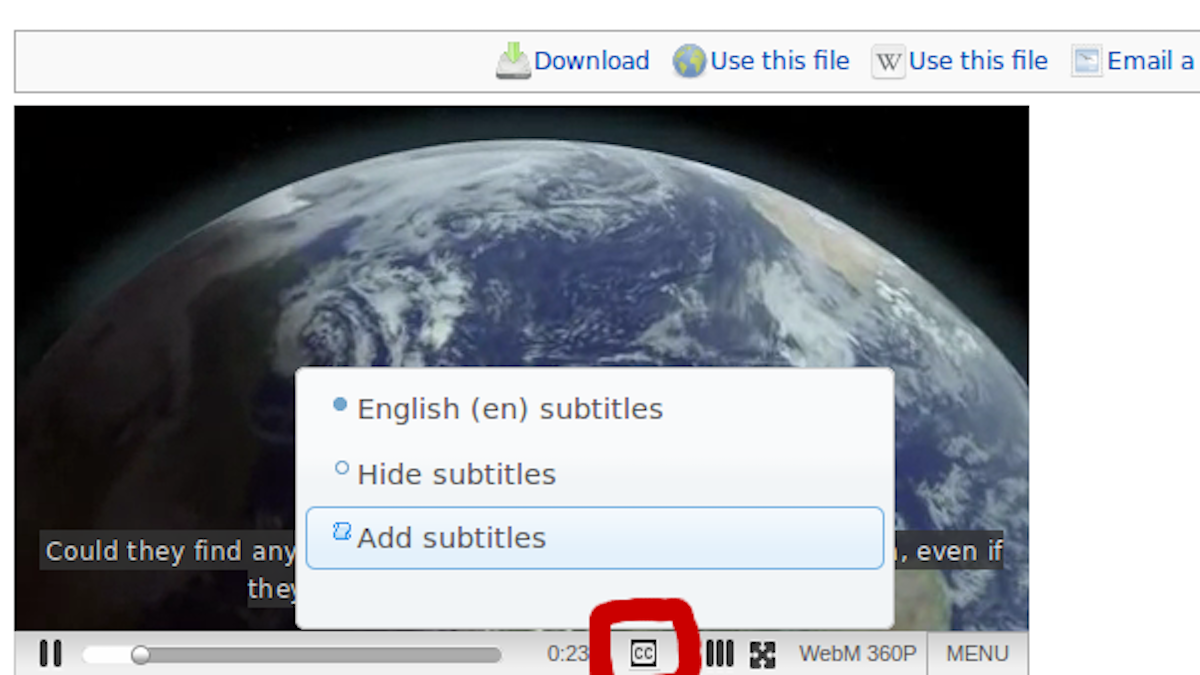
Task: Pause the video playback
Action: click(x=51, y=654)
